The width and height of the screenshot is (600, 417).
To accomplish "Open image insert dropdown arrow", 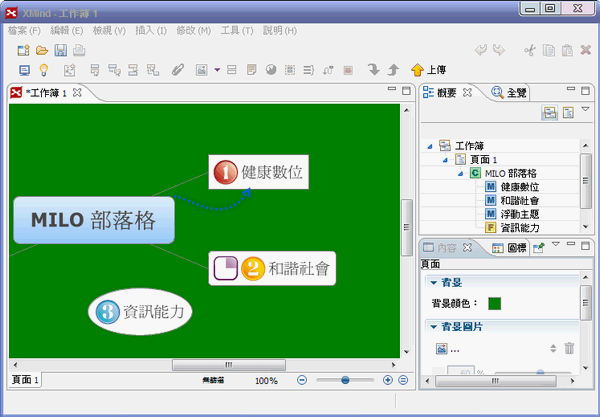I will point(217,70).
